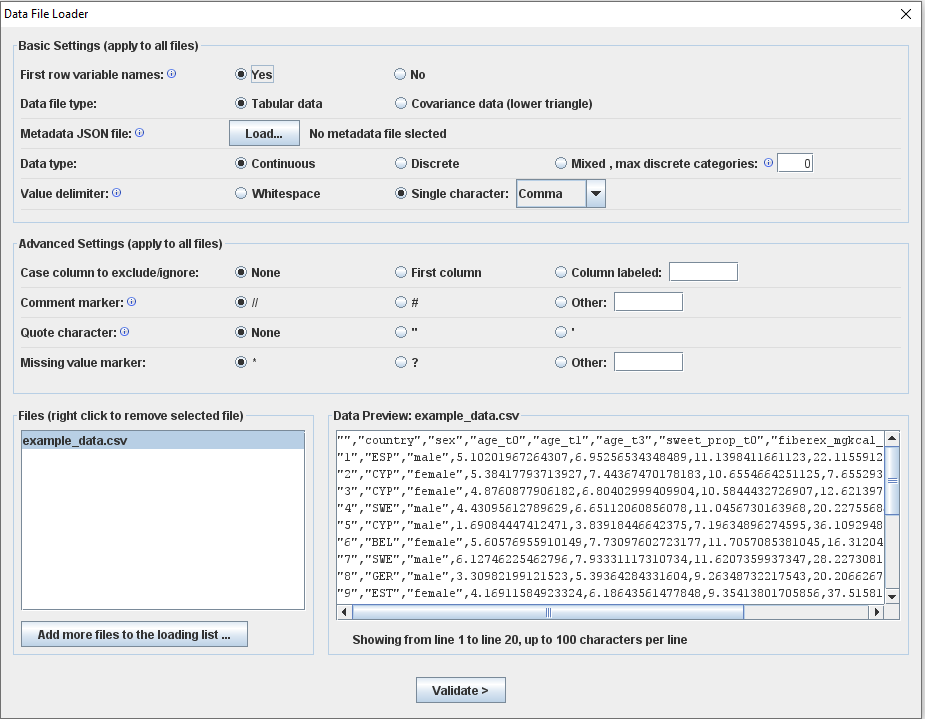Click data preview vertical scrollbar down arrow
The image size is (925, 719).
coord(891,596)
